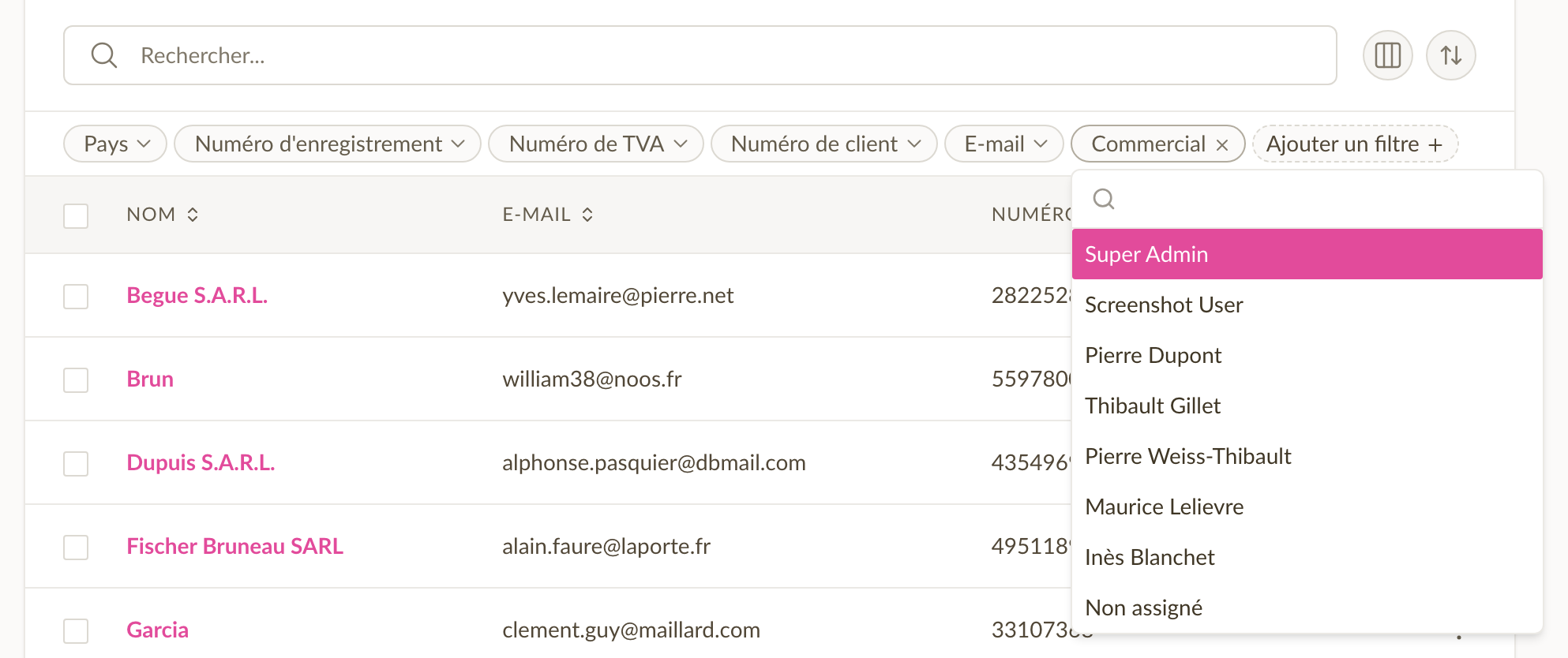Image resolution: width=1568 pixels, height=658 pixels.
Task: Click email alain.faure@laporte.fr
Action: tap(606, 546)
